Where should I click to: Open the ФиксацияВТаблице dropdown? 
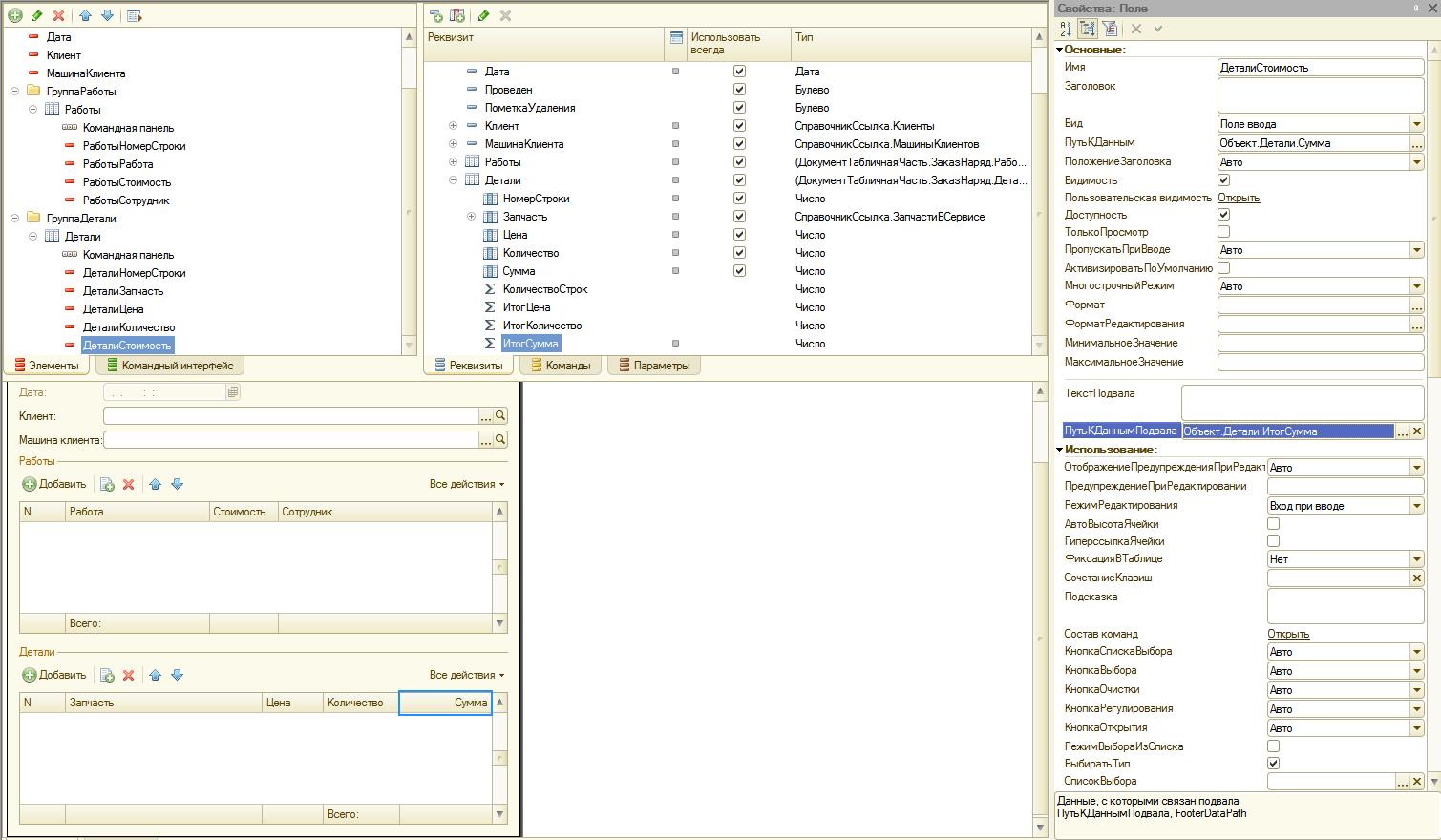1417,559
